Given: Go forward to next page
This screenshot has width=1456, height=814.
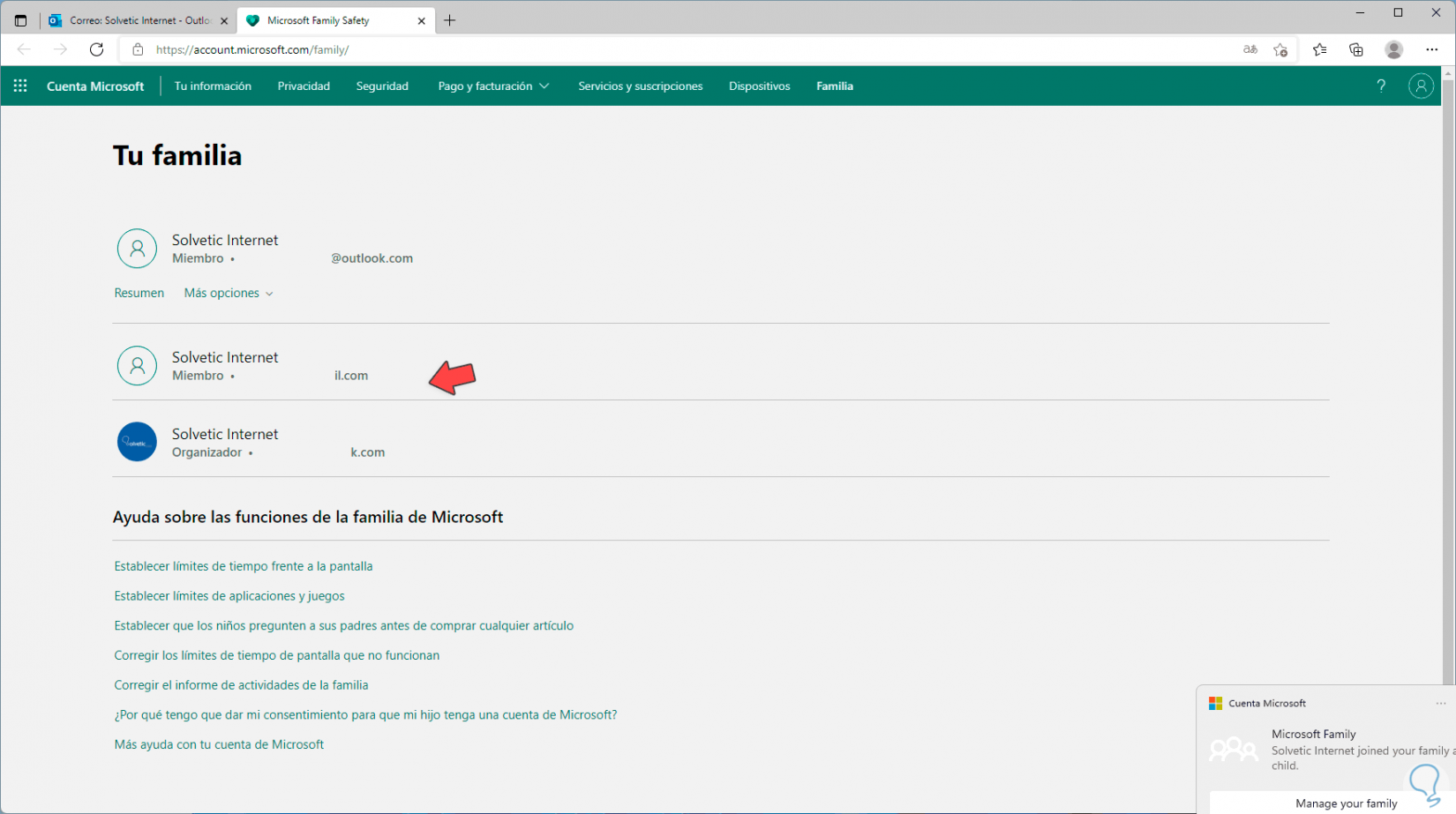Looking at the screenshot, I should pyautogui.click(x=60, y=49).
